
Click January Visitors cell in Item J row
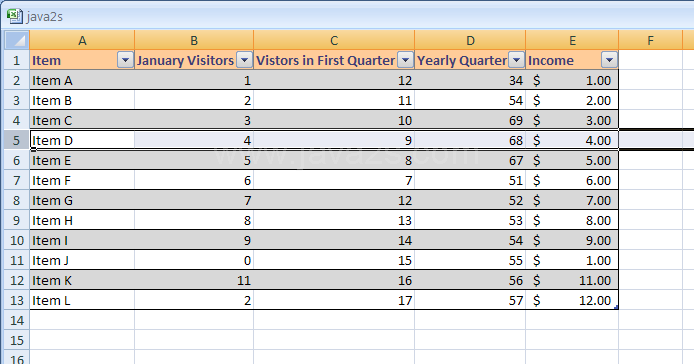click(x=194, y=260)
